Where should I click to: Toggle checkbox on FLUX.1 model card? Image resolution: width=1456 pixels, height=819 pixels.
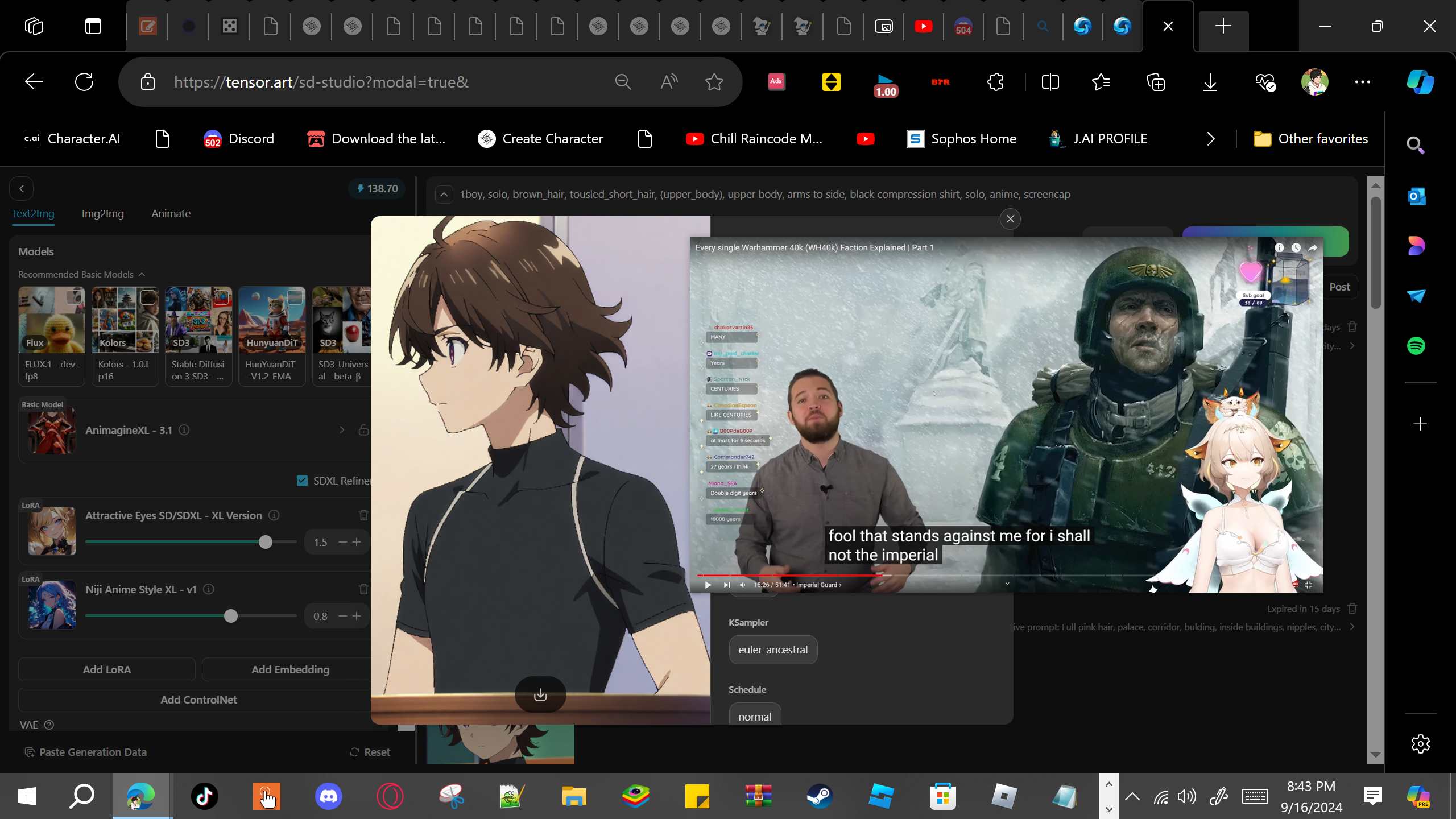(74, 297)
